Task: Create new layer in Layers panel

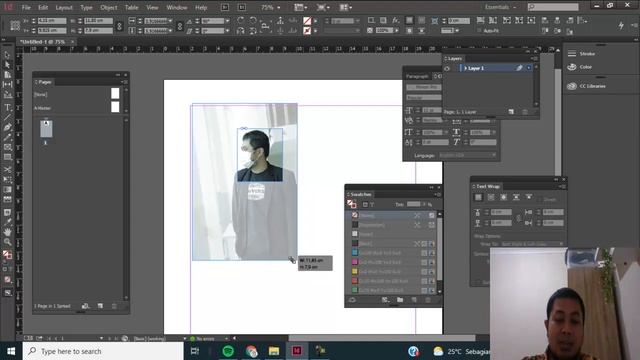Action: [x=511, y=111]
